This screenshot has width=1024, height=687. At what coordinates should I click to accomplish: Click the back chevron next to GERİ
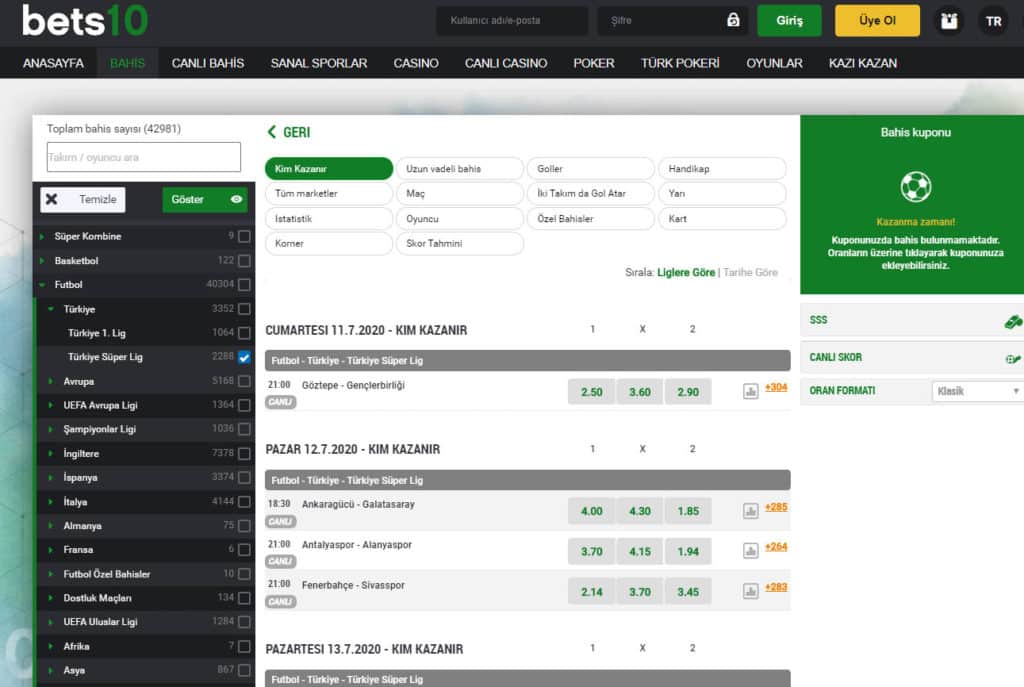(272, 132)
